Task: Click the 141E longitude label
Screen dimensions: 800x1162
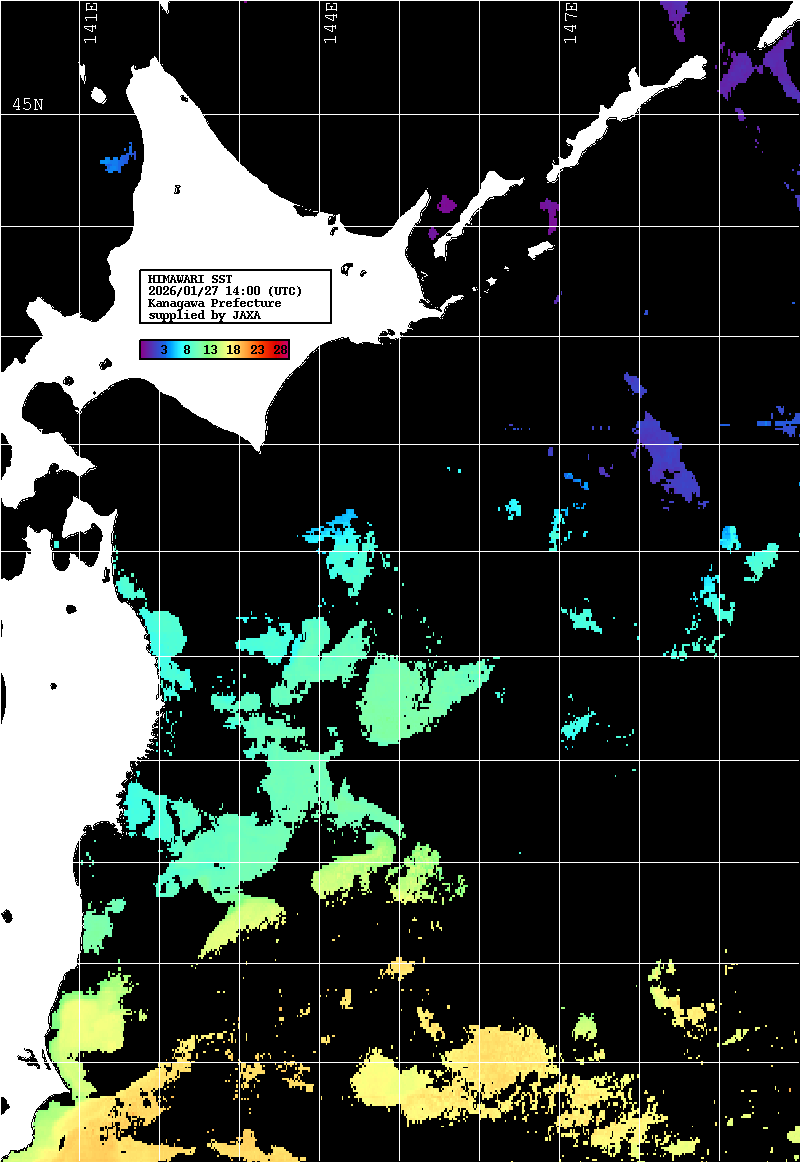Action: click(x=90, y=24)
